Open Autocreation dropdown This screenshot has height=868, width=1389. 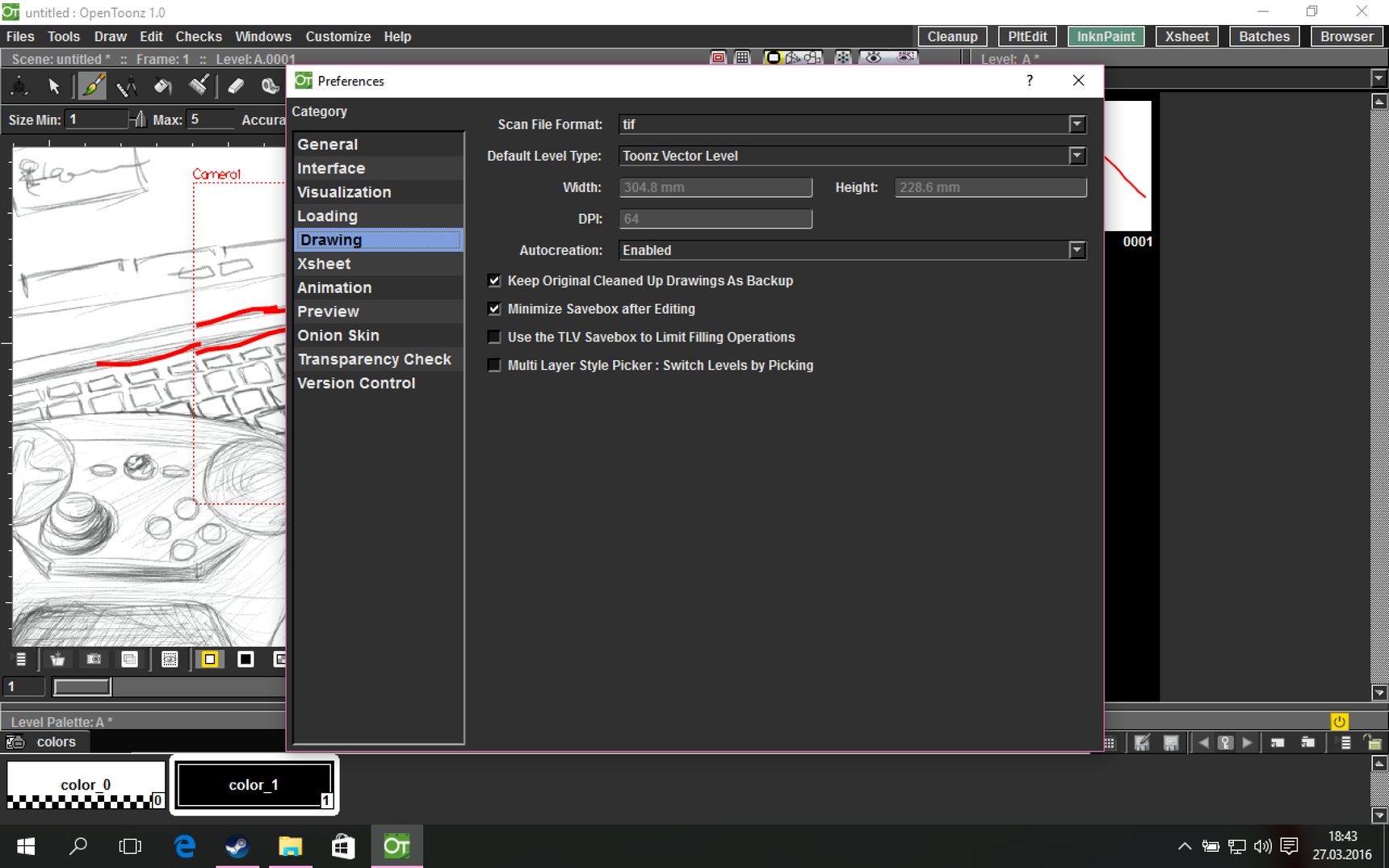tap(853, 250)
